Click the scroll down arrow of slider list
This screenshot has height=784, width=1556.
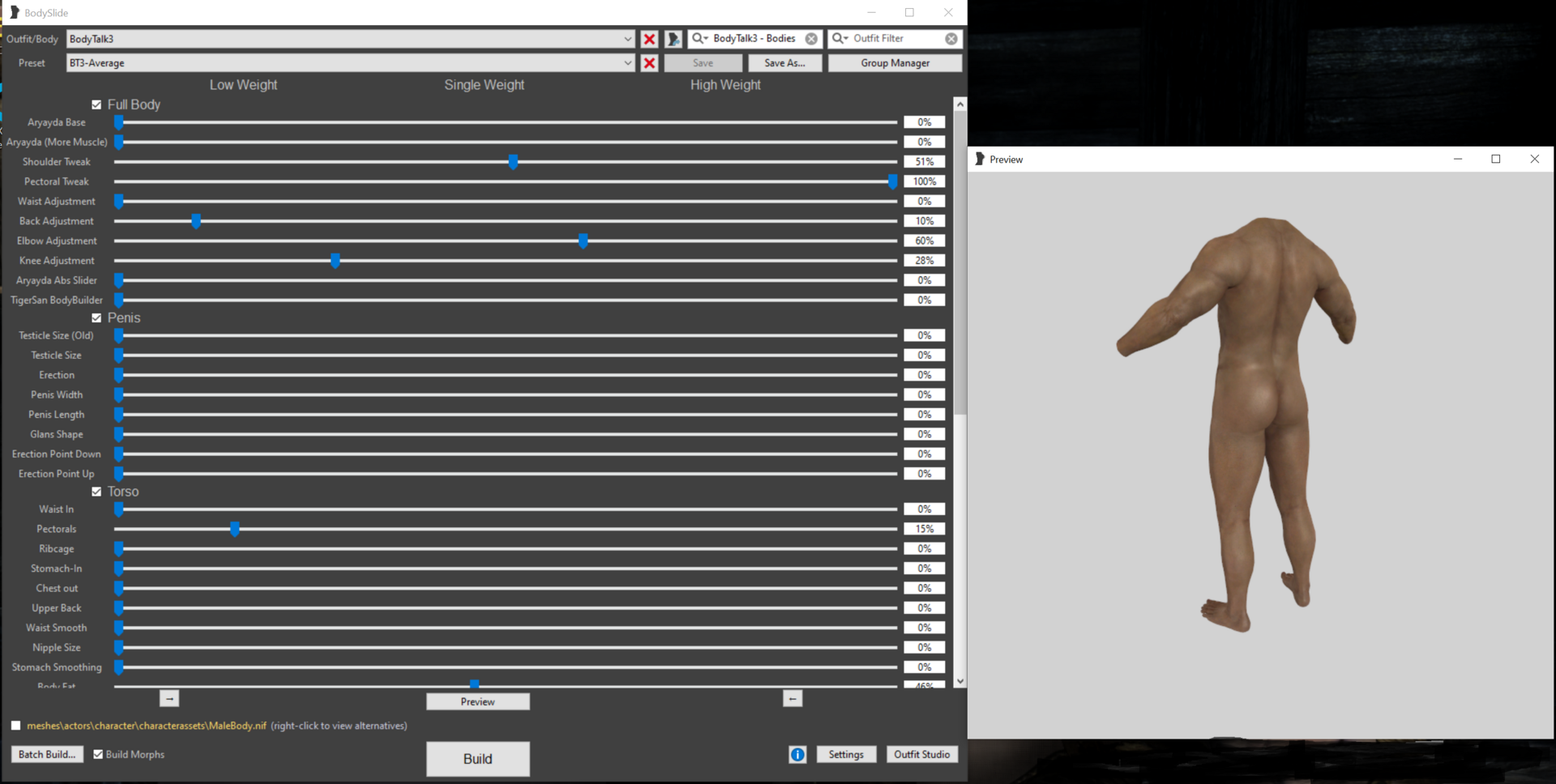[960, 681]
